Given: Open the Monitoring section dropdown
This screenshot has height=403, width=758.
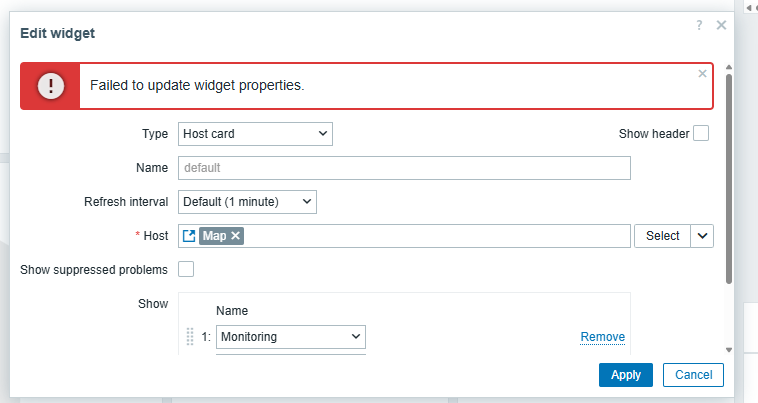Looking at the screenshot, I should (x=291, y=337).
